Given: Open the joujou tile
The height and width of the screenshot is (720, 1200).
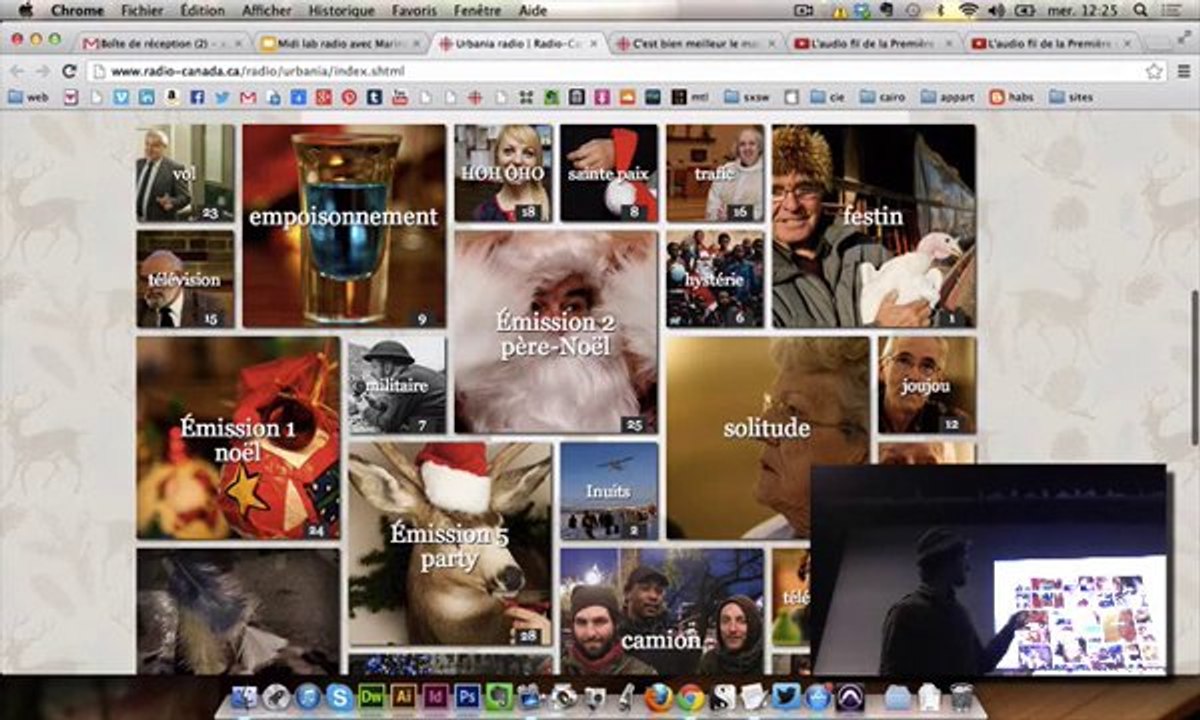Looking at the screenshot, I should tap(927, 385).
